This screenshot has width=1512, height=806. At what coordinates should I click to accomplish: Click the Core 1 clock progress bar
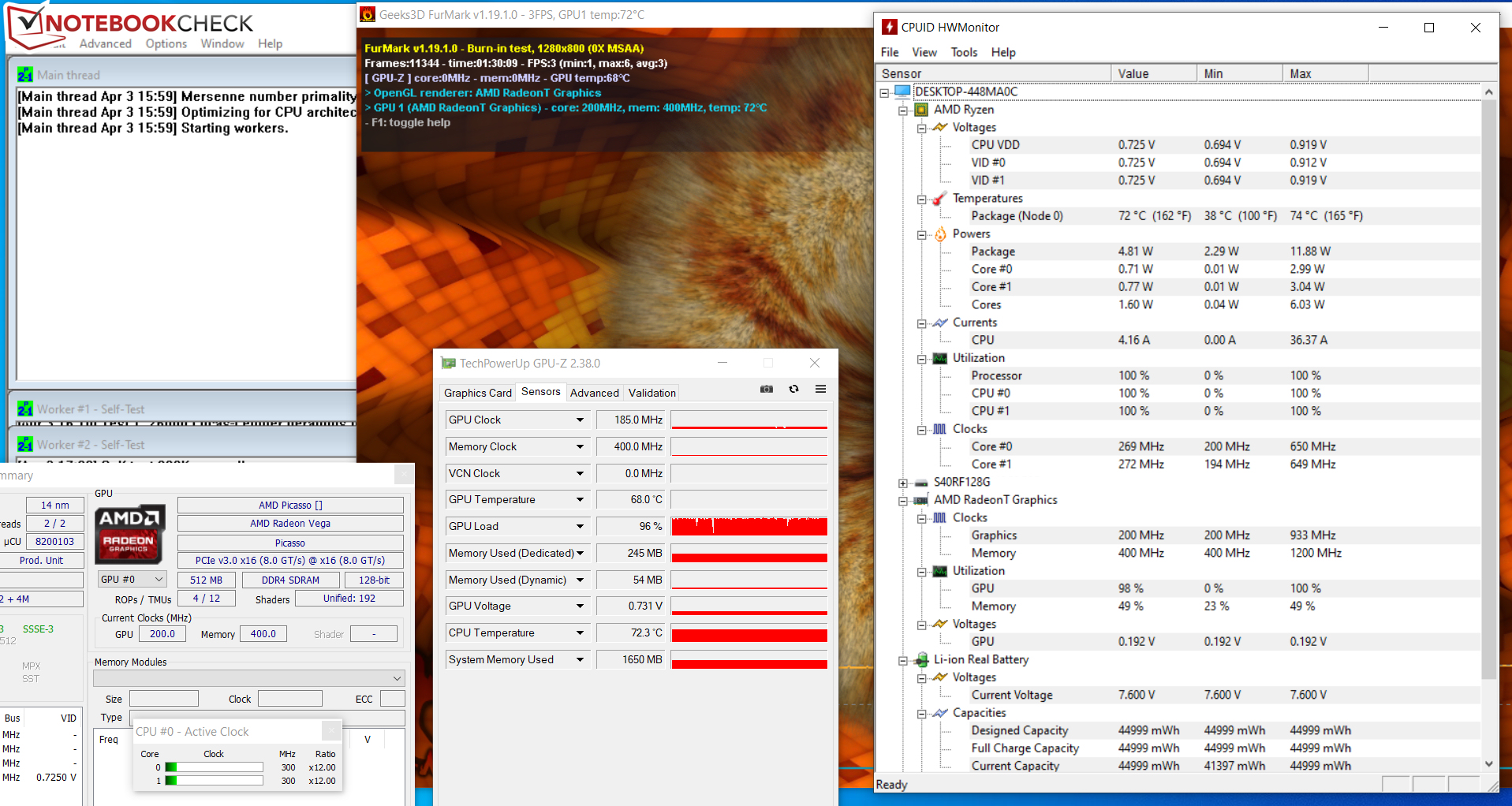214,781
